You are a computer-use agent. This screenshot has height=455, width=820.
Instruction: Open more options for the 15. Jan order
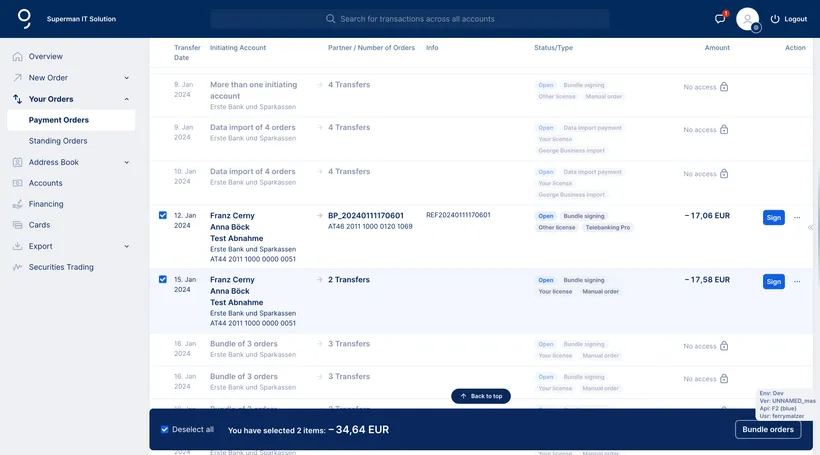coord(797,281)
